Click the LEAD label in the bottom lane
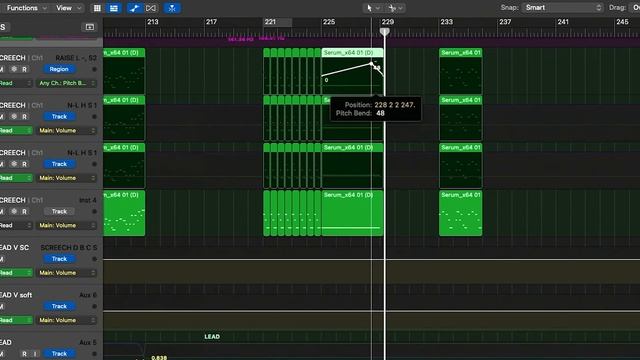This screenshot has height=360, width=640. [212, 337]
